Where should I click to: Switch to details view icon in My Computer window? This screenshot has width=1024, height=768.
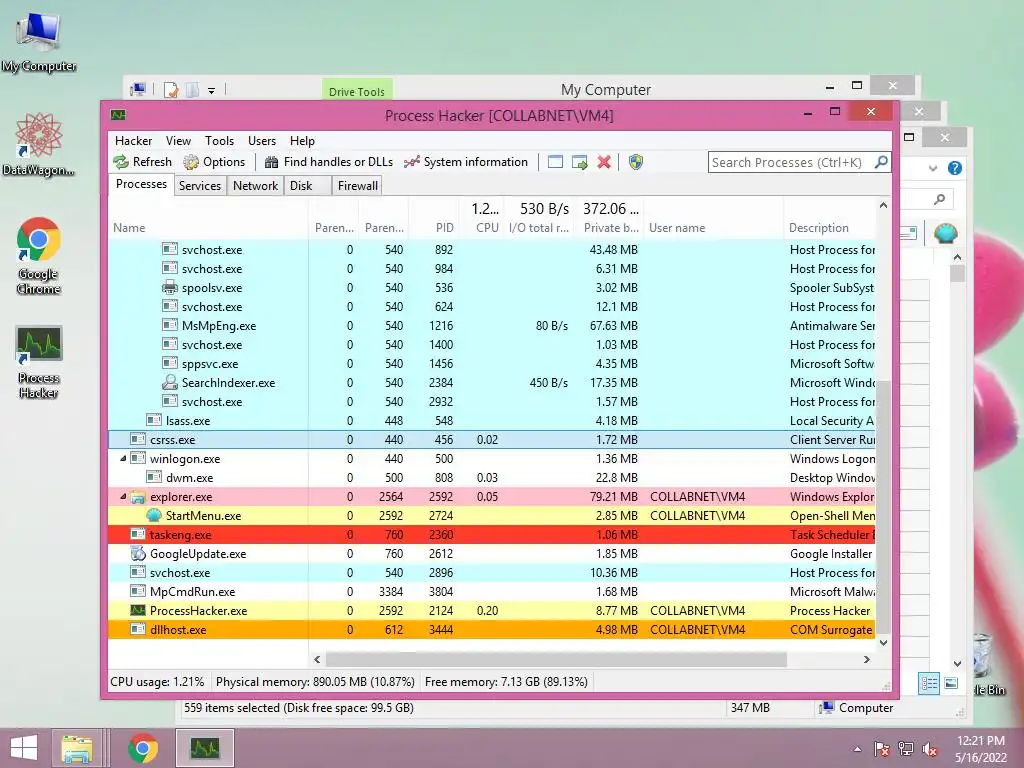929,684
